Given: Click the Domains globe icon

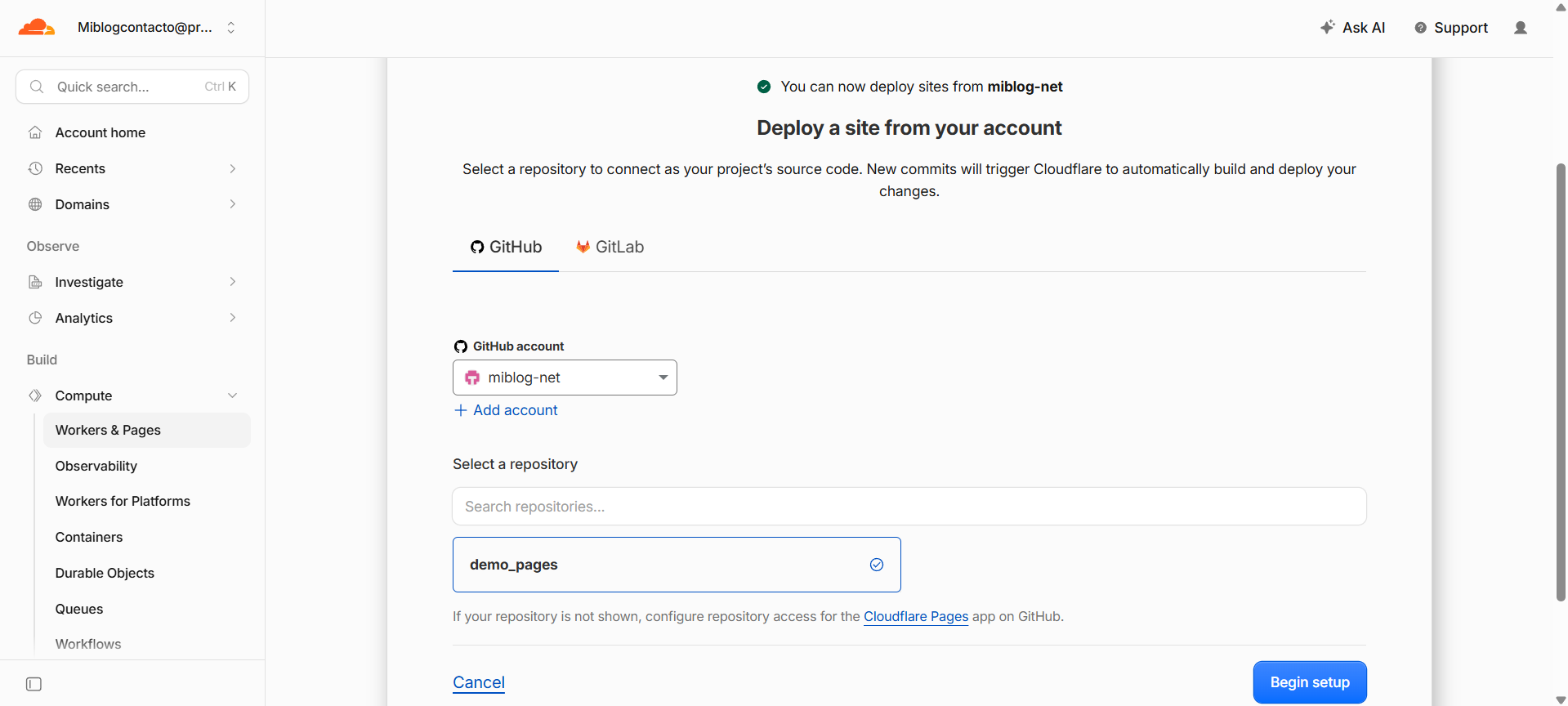Looking at the screenshot, I should (35, 204).
